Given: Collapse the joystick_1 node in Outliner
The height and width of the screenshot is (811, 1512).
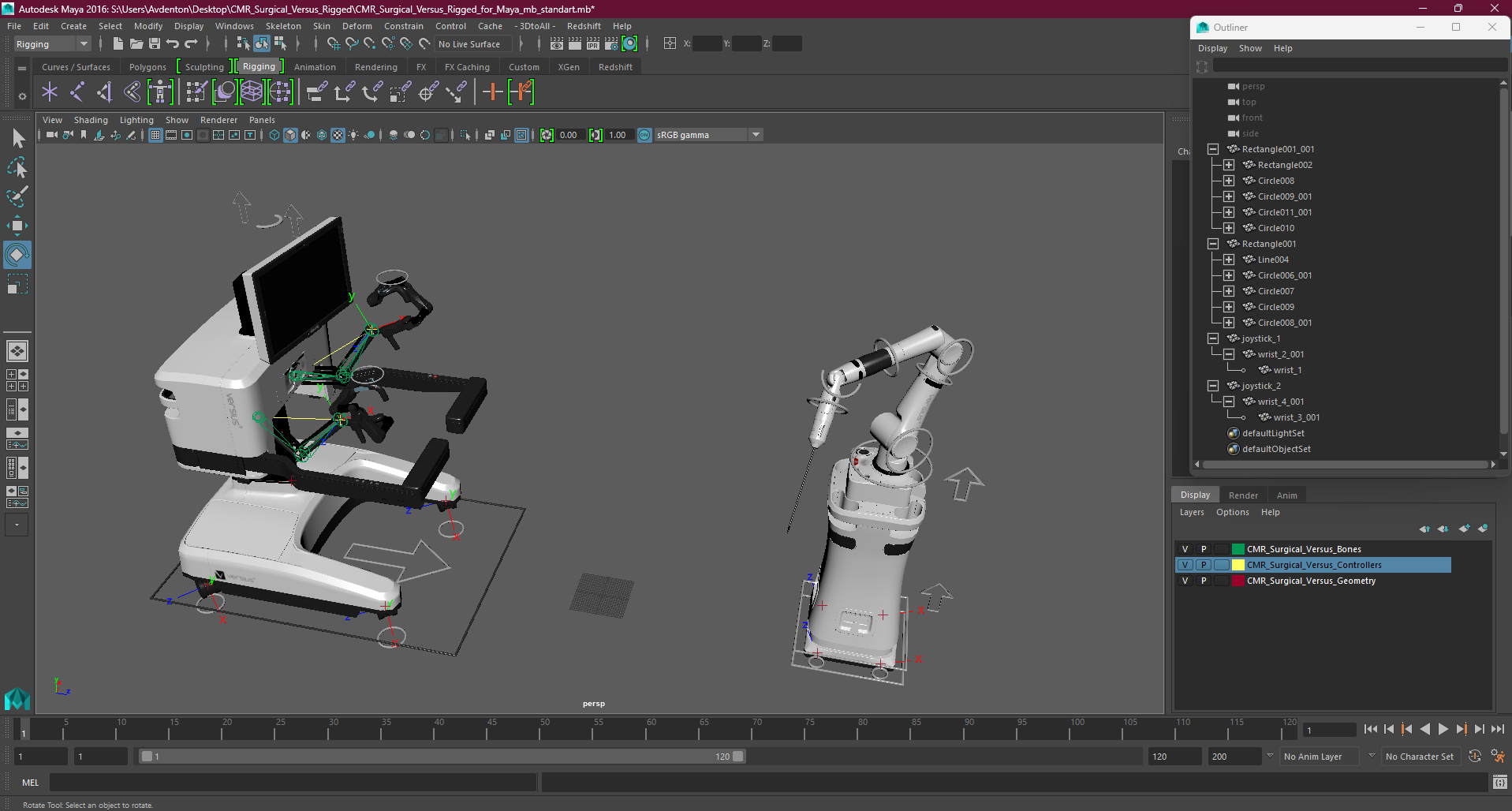Looking at the screenshot, I should [x=1213, y=338].
